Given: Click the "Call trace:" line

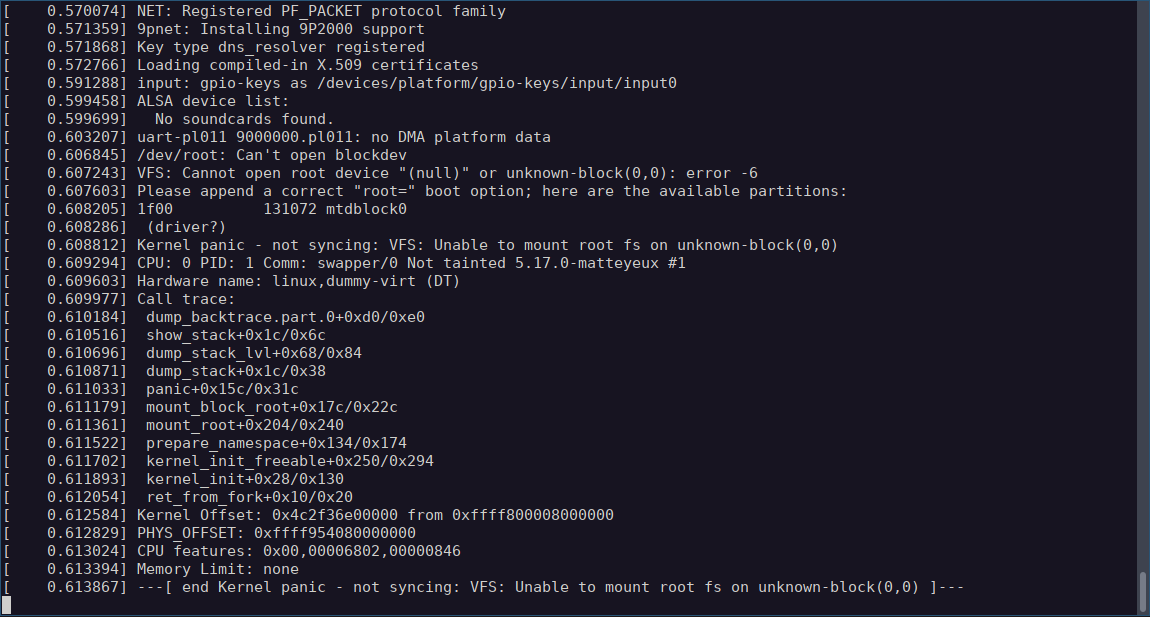Looking at the screenshot, I should [186, 299].
